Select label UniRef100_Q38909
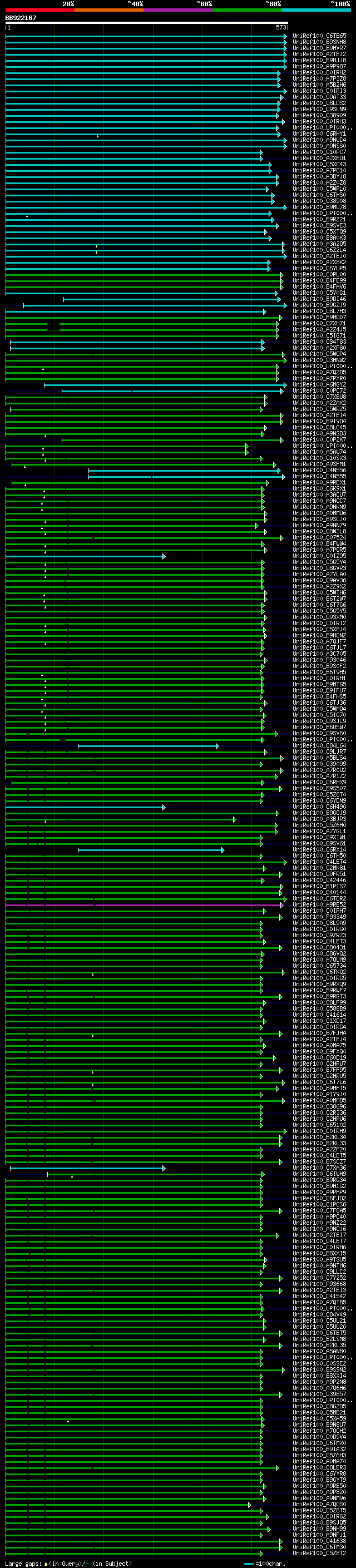The height and width of the screenshot is (1568, 356). pos(319,115)
